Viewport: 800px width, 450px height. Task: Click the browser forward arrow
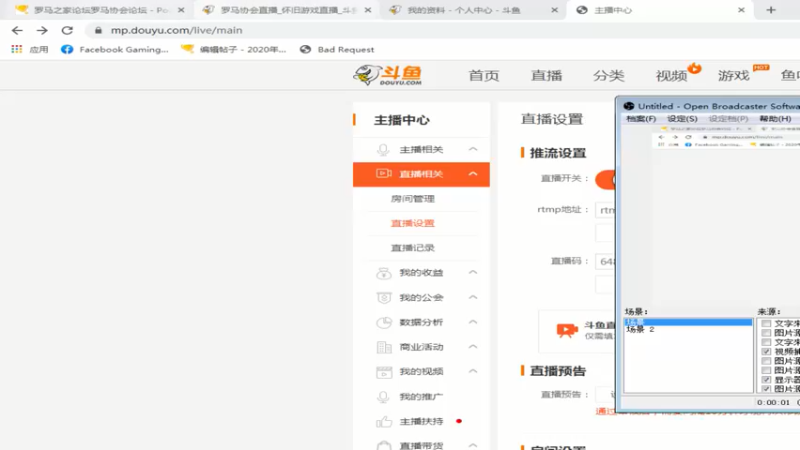42,31
